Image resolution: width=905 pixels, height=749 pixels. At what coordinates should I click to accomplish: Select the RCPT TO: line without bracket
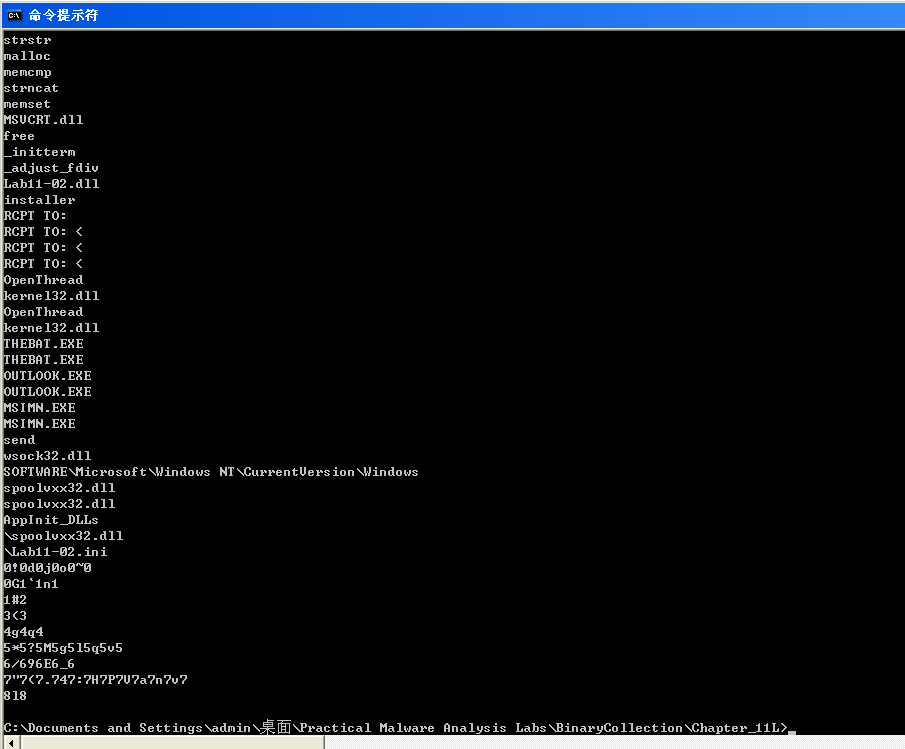35,216
